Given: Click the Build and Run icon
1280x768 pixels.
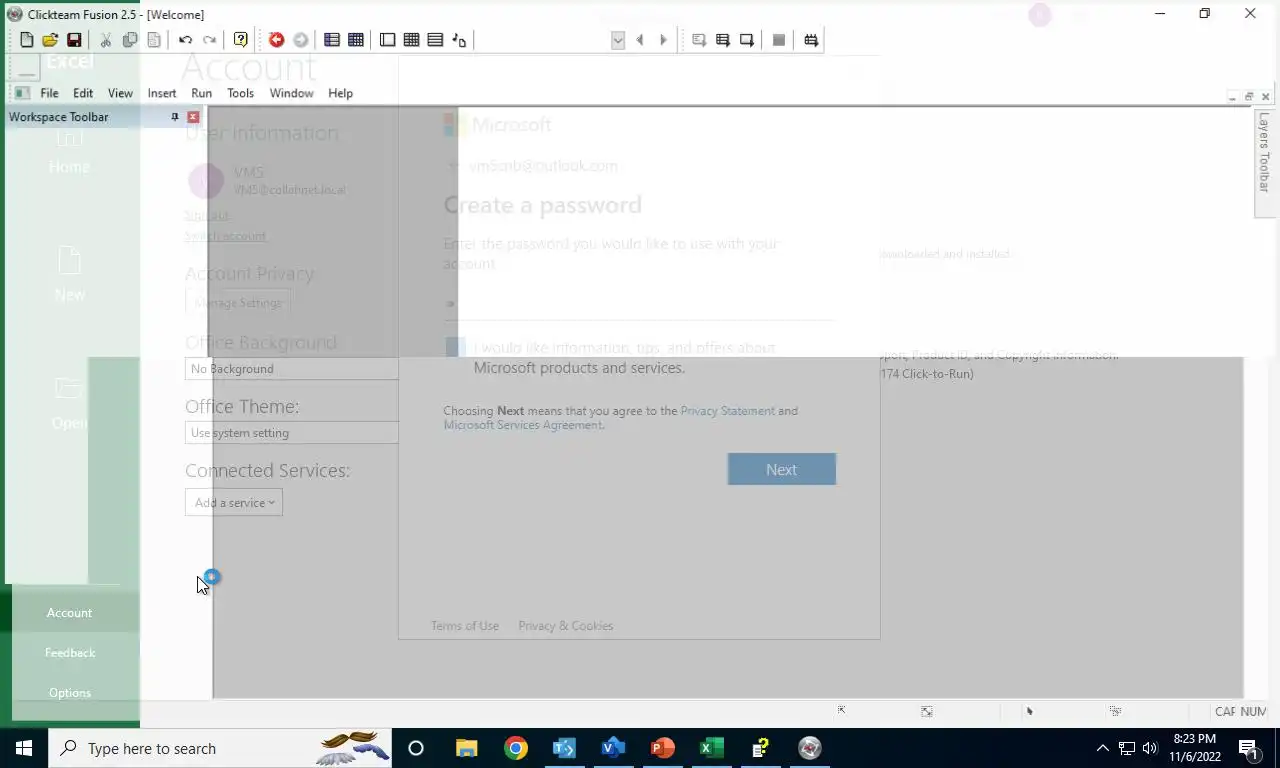Looking at the screenshot, I should click(x=811, y=40).
